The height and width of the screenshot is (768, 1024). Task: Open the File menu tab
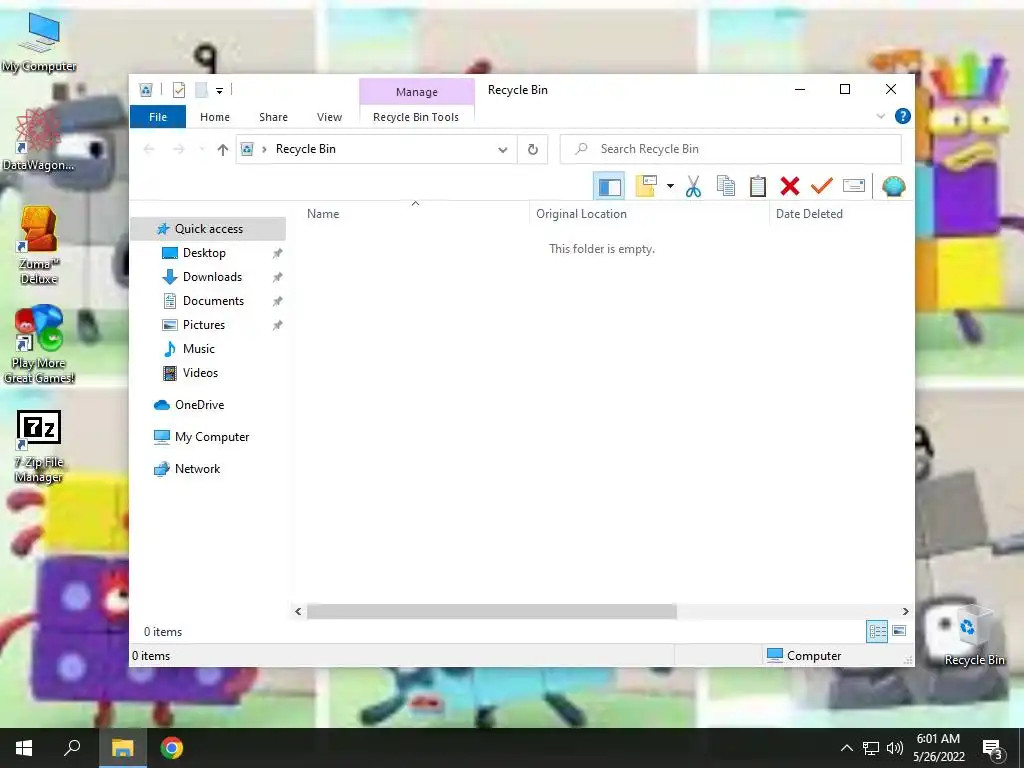pyautogui.click(x=157, y=117)
